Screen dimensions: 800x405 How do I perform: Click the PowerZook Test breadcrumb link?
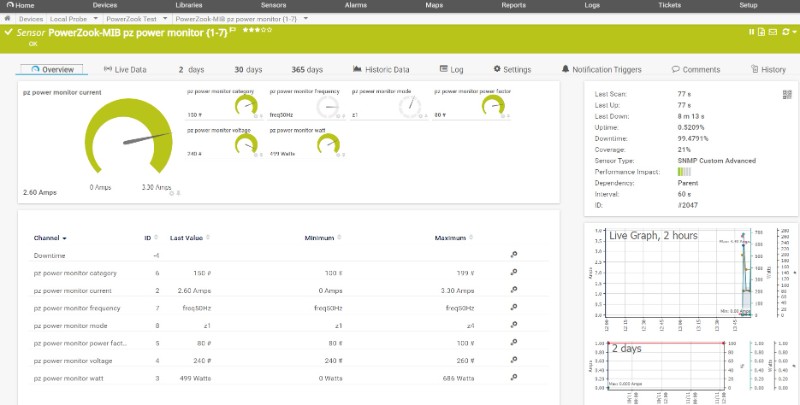click(x=132, y=19)
